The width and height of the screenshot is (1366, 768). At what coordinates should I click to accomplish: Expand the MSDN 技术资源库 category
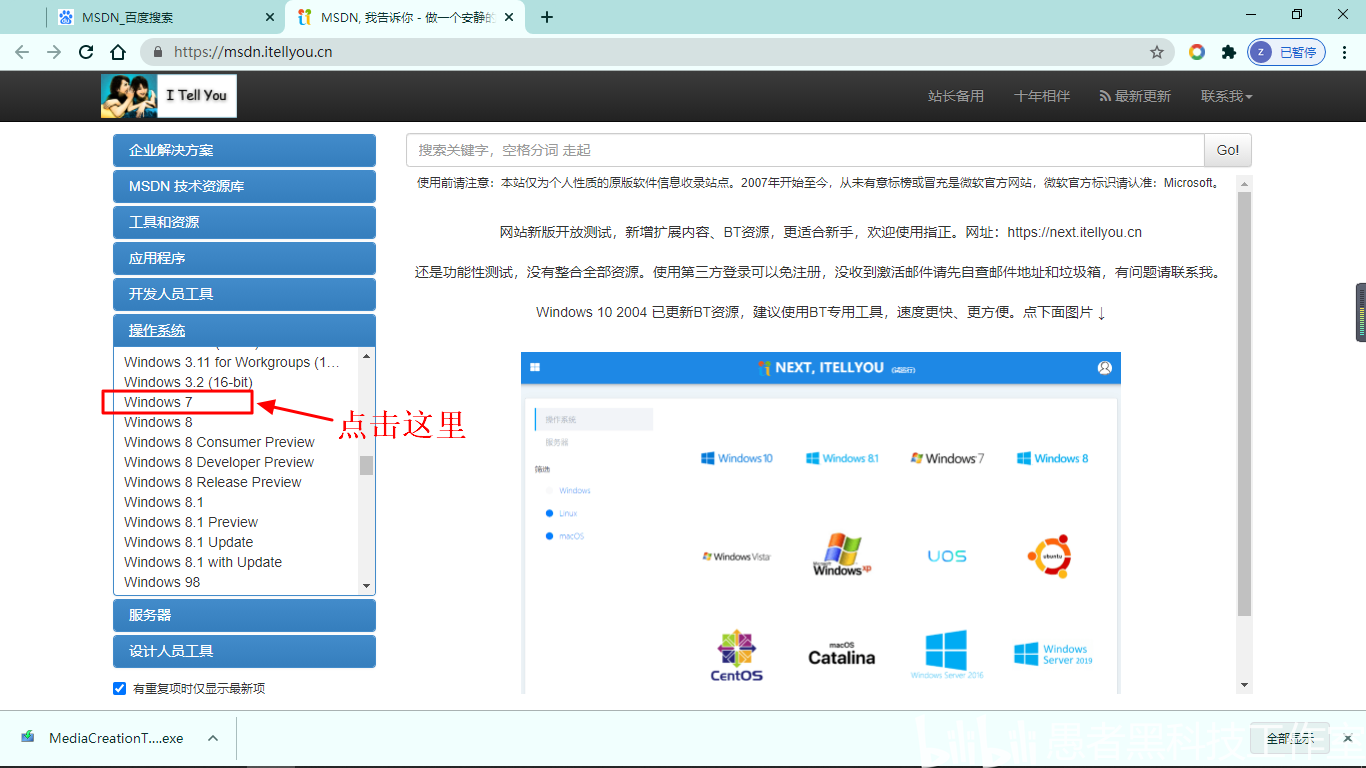tap(244, 186)
